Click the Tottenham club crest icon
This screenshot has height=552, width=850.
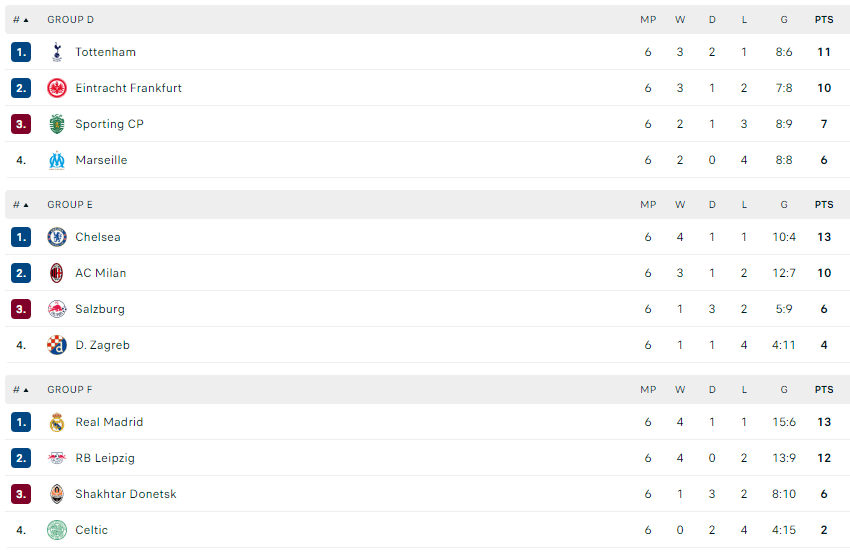point(57,52)
